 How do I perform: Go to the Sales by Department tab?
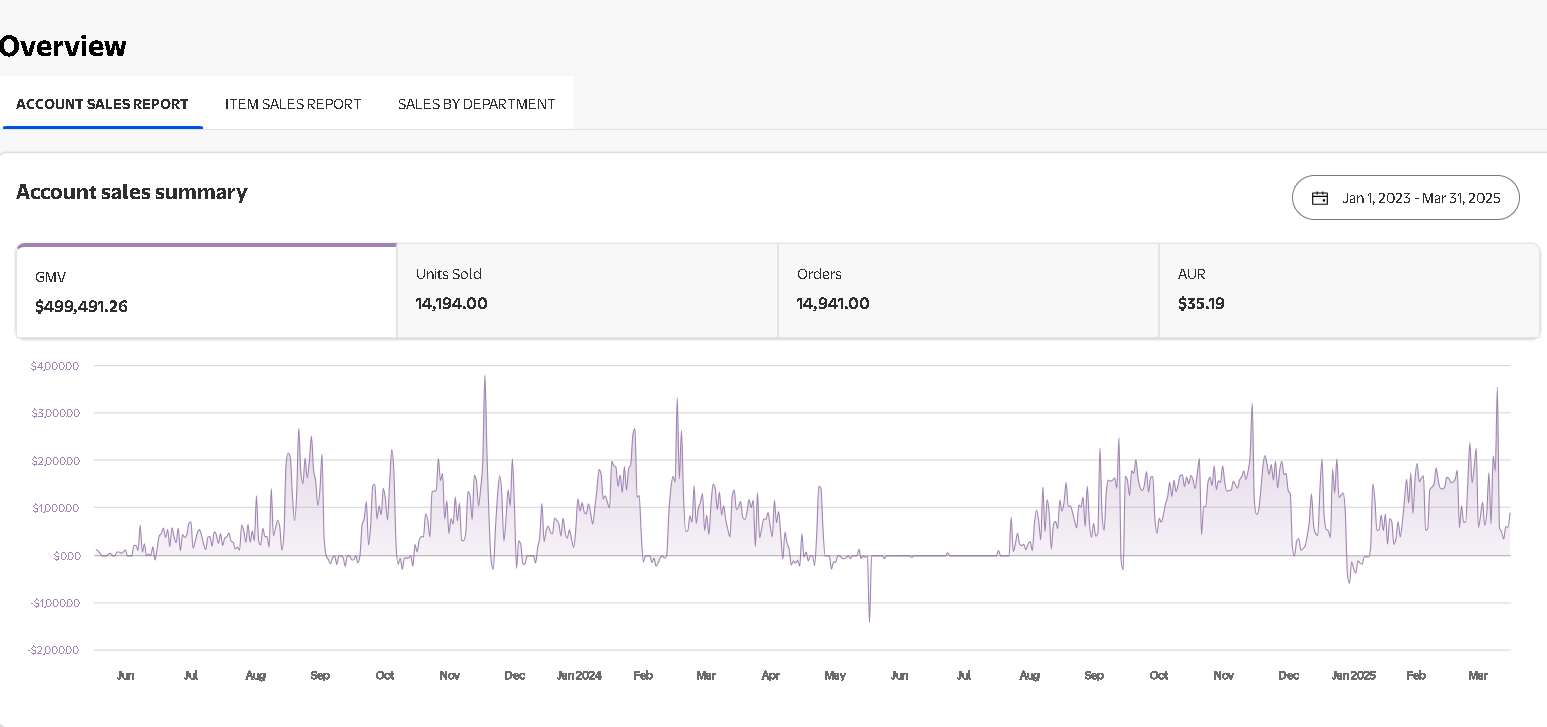tap(476, 104)
